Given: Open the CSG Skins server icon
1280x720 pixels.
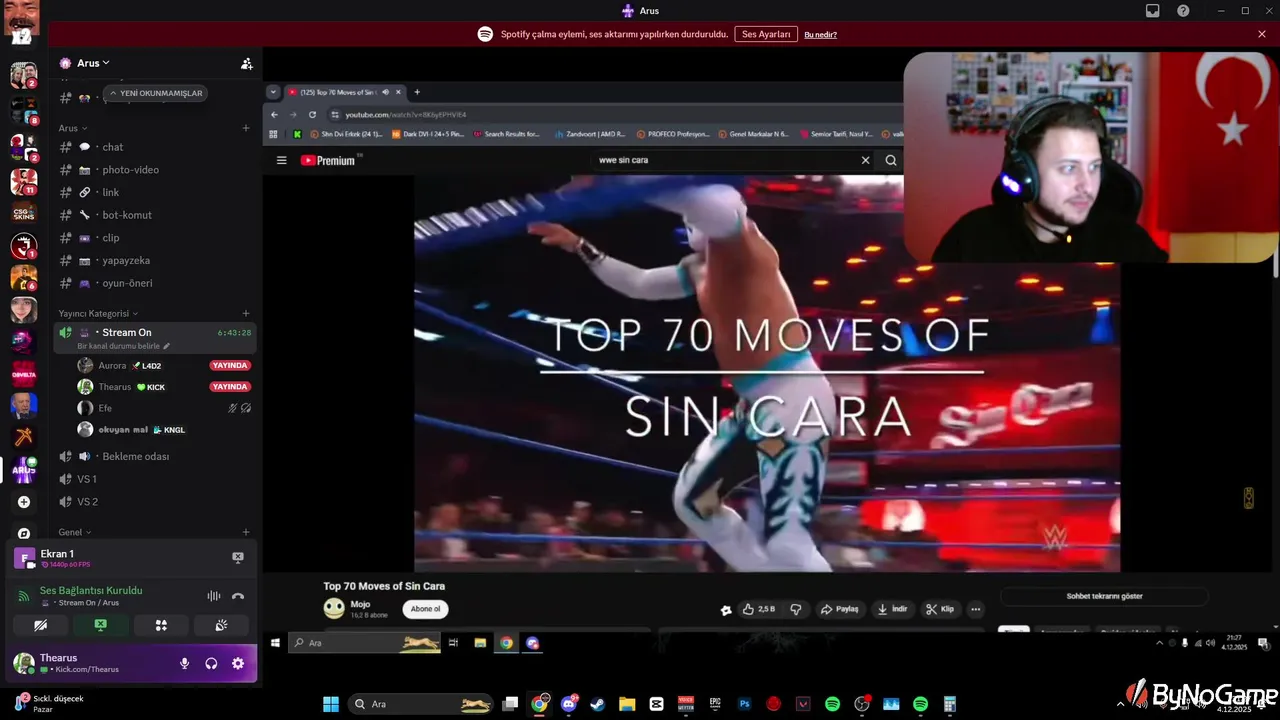Looking at the screenshot, I should (x=24, y=213).
